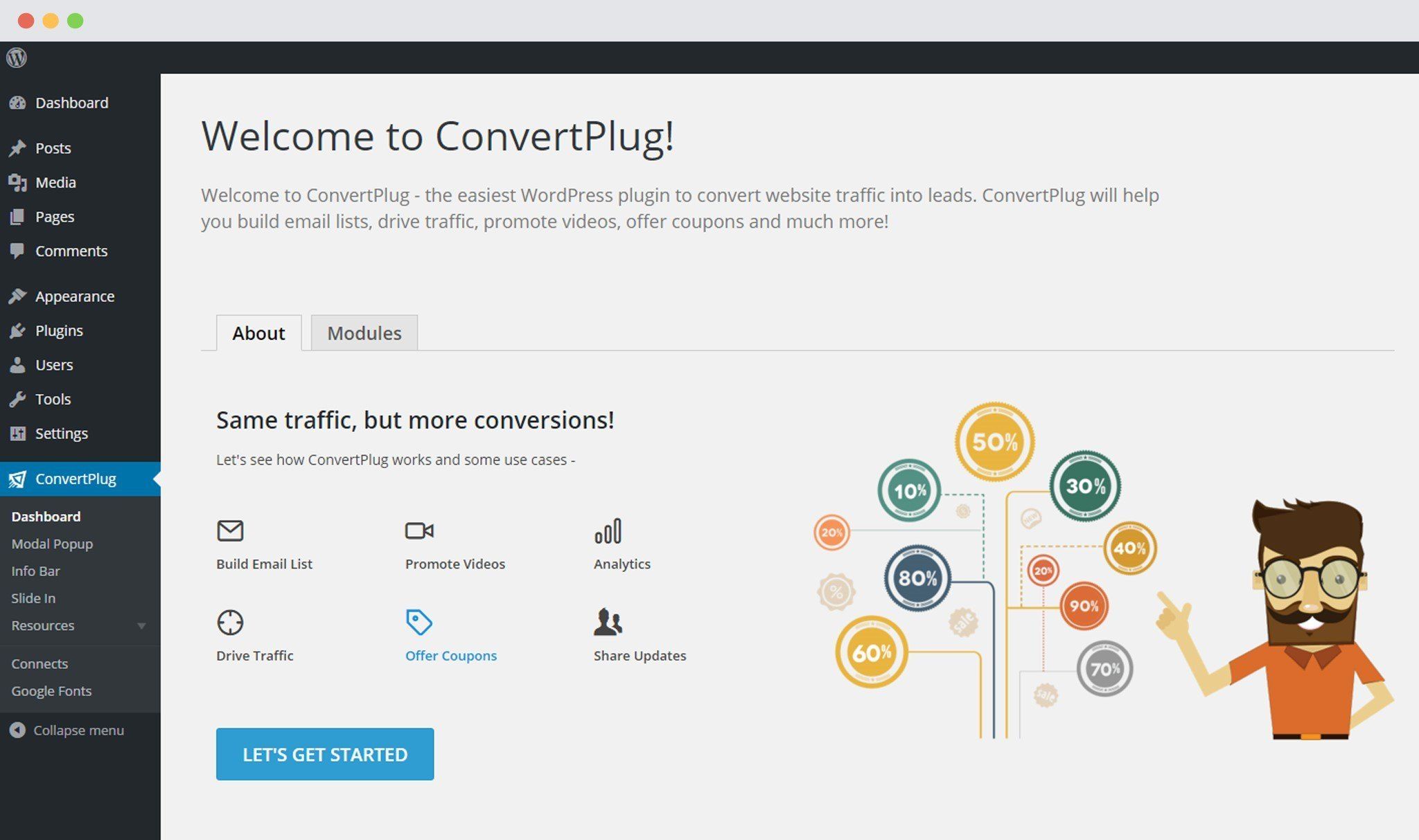
Task: Click the LET'S GET STARTED button
Action: click(x=324, y=754)
